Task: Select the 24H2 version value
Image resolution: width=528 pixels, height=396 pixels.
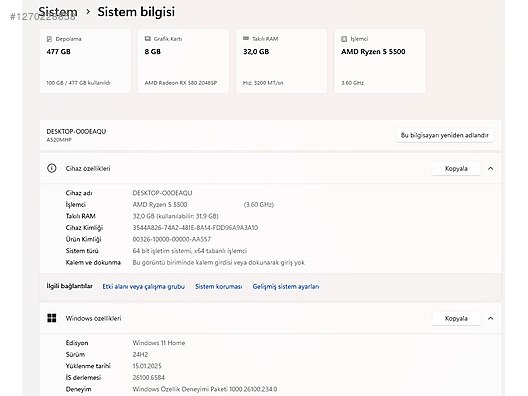Action: click(x=140, y=354)
